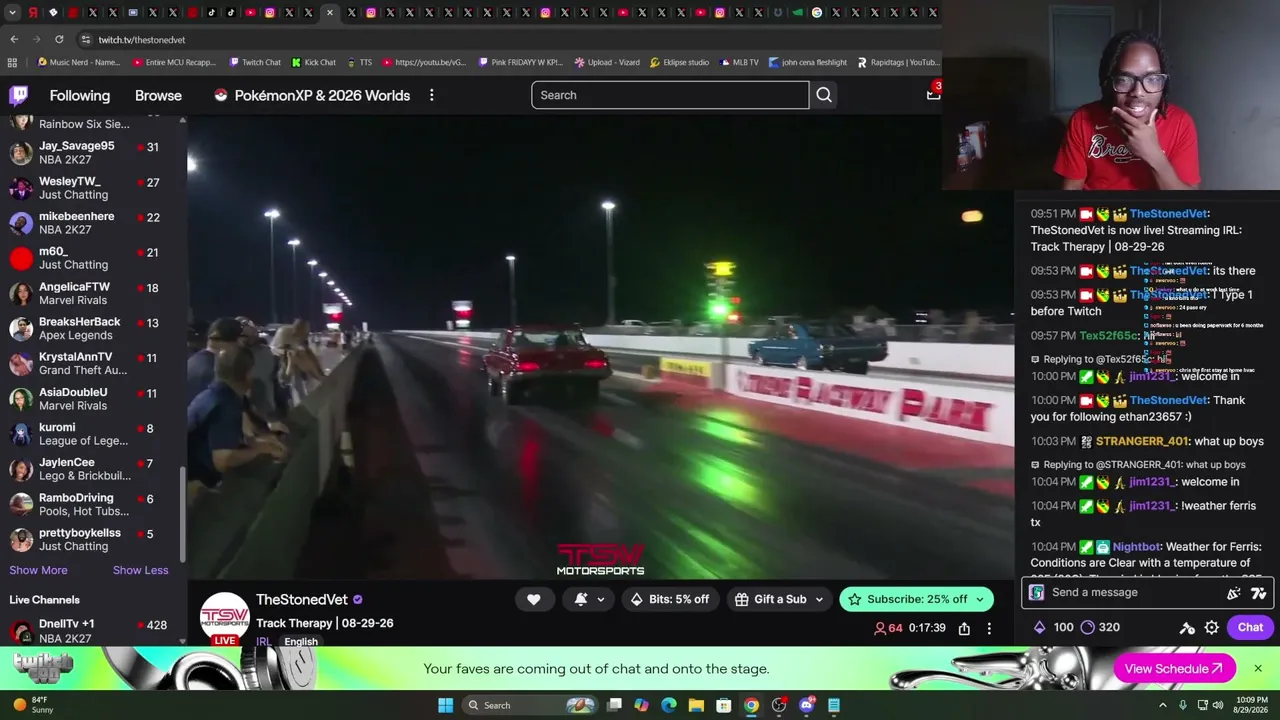The image size is (1280, 720).
Task: Click the Twitch search input field
Action: (670, 95)
